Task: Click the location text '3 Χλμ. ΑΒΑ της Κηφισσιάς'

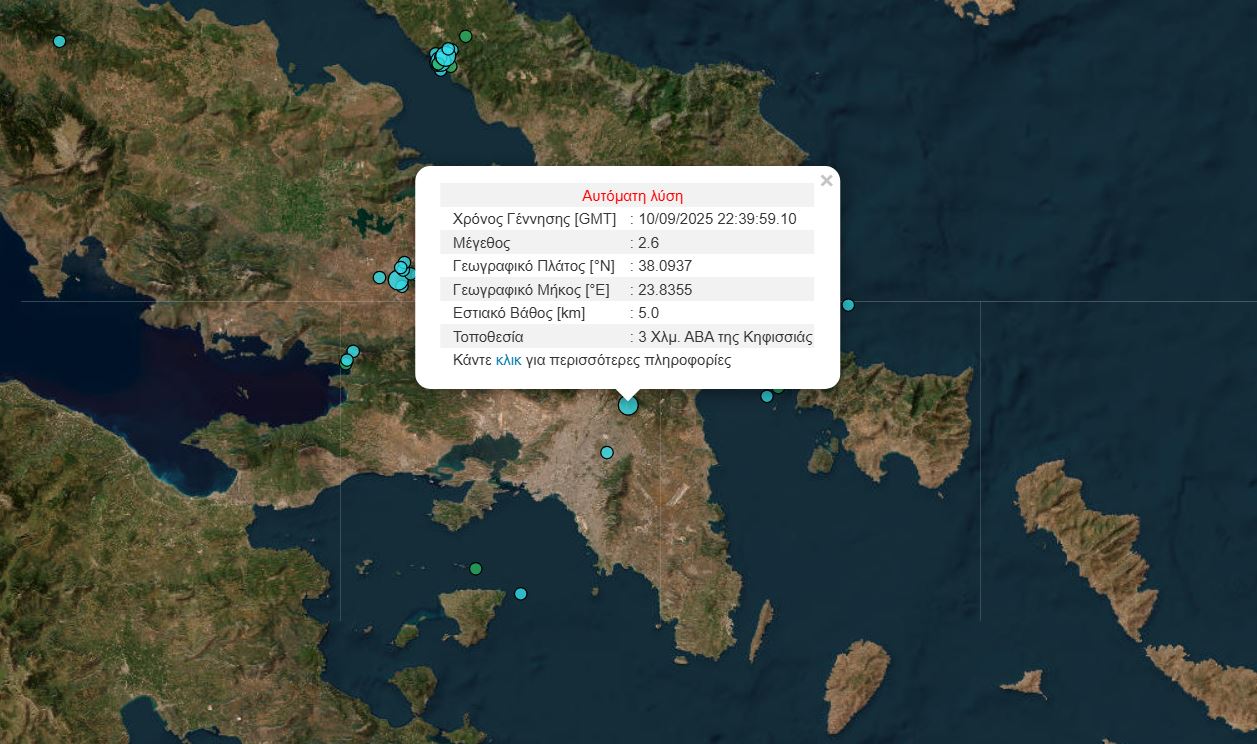Action: coord(725,337)
